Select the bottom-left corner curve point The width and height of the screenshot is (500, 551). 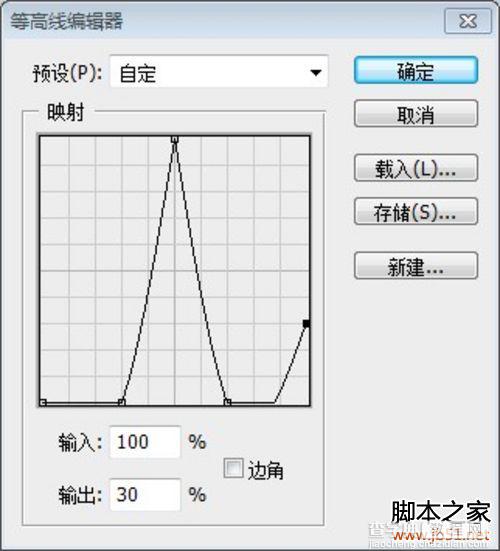(43, 402)
